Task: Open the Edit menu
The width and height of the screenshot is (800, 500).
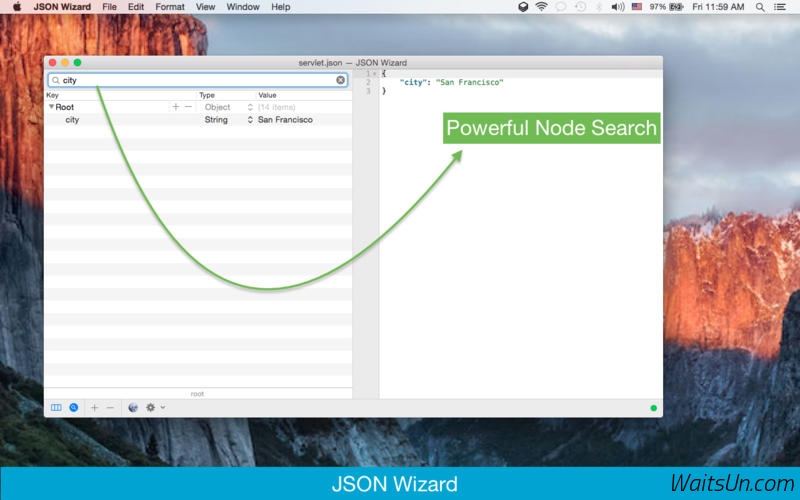Action: click(136, 7)
